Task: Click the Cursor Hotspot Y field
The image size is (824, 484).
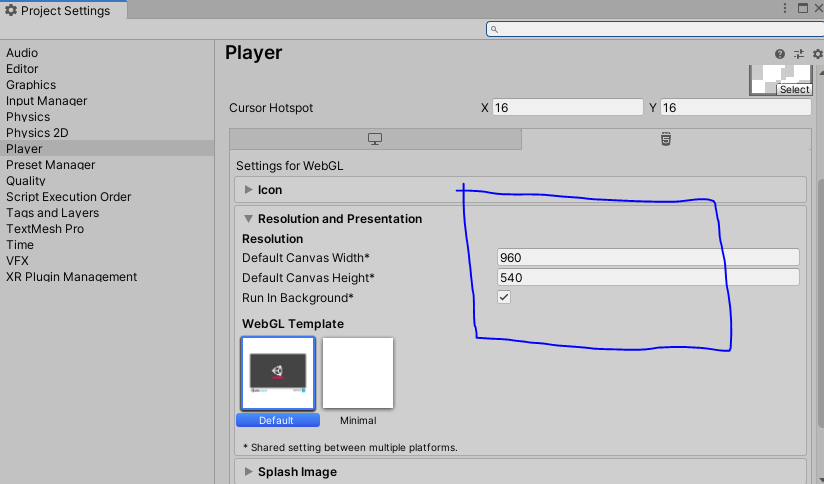Action: pyautogui.click(x=736, y=108)
